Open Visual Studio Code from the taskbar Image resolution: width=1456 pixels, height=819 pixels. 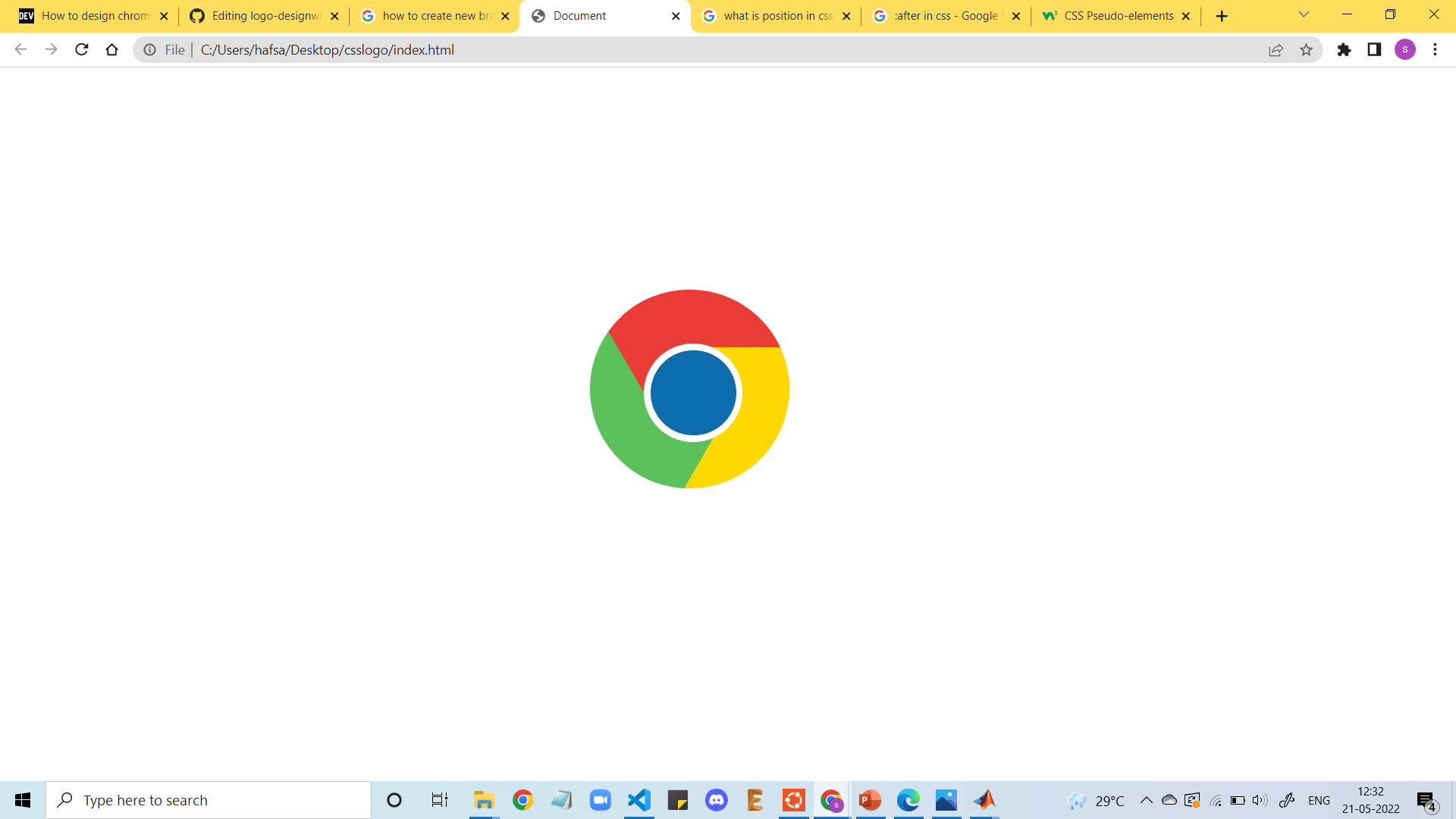point(639,799)
